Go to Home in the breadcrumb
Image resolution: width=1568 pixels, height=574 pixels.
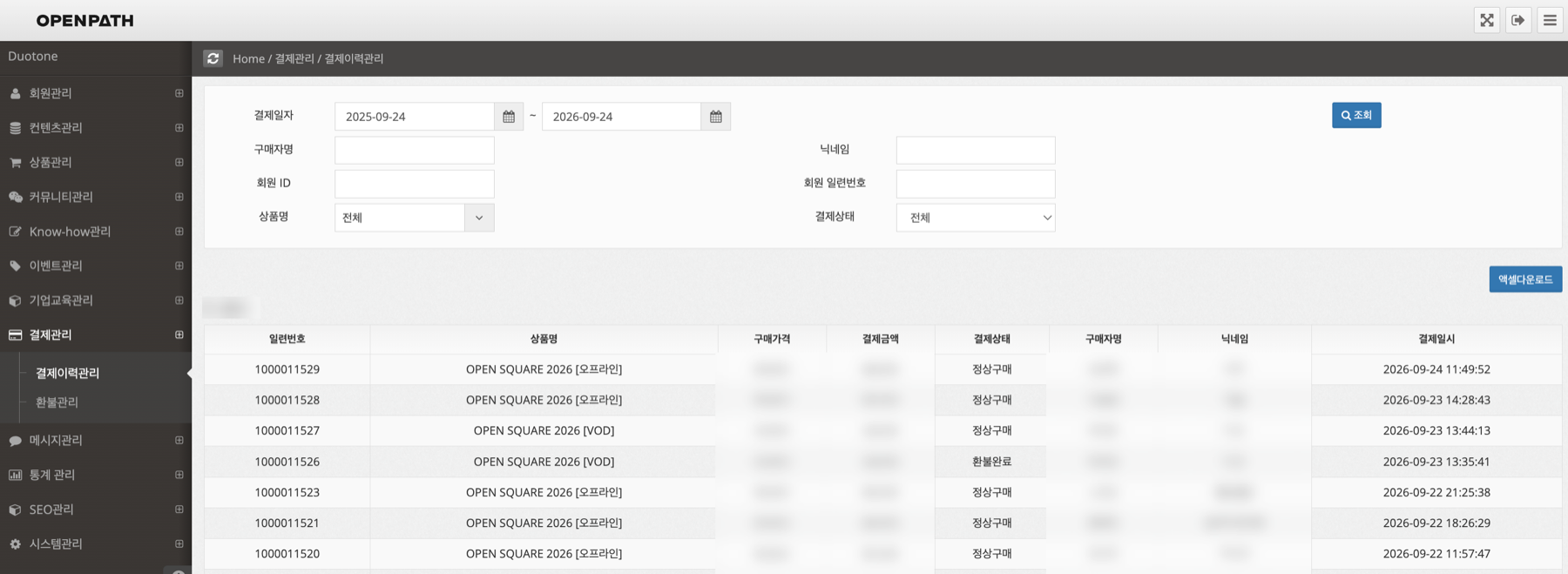(x=248, y=58)
